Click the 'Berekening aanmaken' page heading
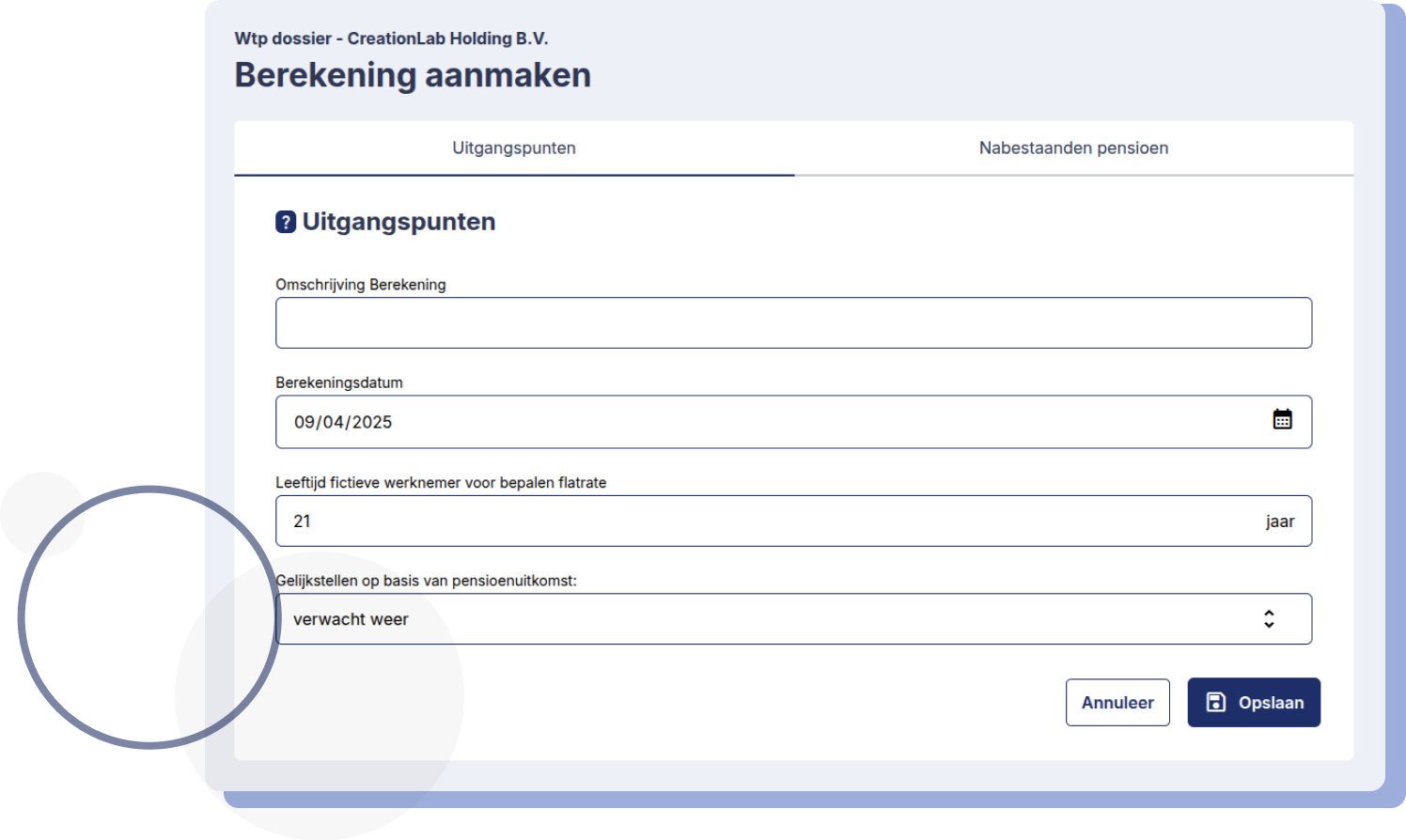1406x840 pixels. coord(413,75)
